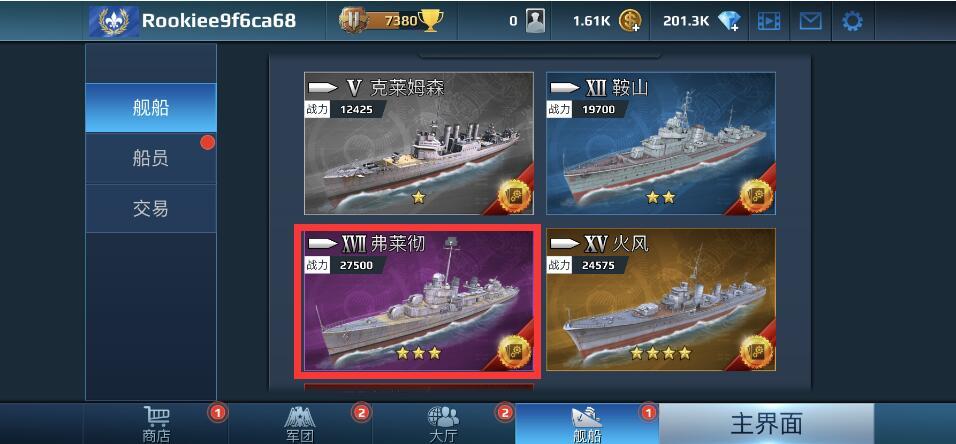
Task: Switch to the 船员 sidebar tab
Action: coord(151,159)
